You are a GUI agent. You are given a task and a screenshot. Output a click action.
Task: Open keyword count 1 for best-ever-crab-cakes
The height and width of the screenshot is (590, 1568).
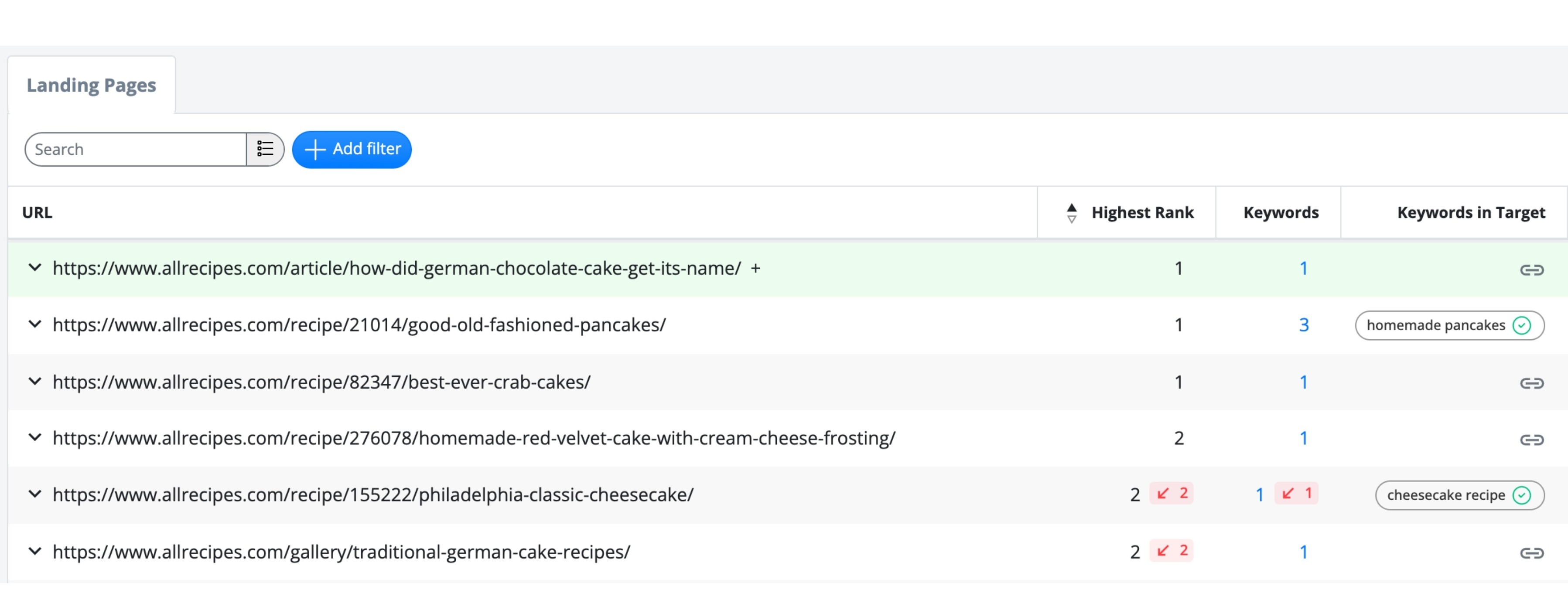coord(1303,382)
